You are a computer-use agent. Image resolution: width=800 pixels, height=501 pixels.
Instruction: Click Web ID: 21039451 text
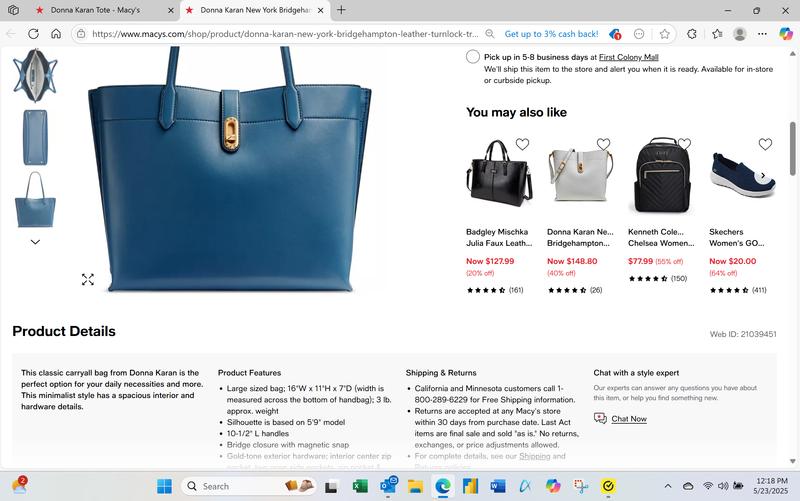coord(743,334)
